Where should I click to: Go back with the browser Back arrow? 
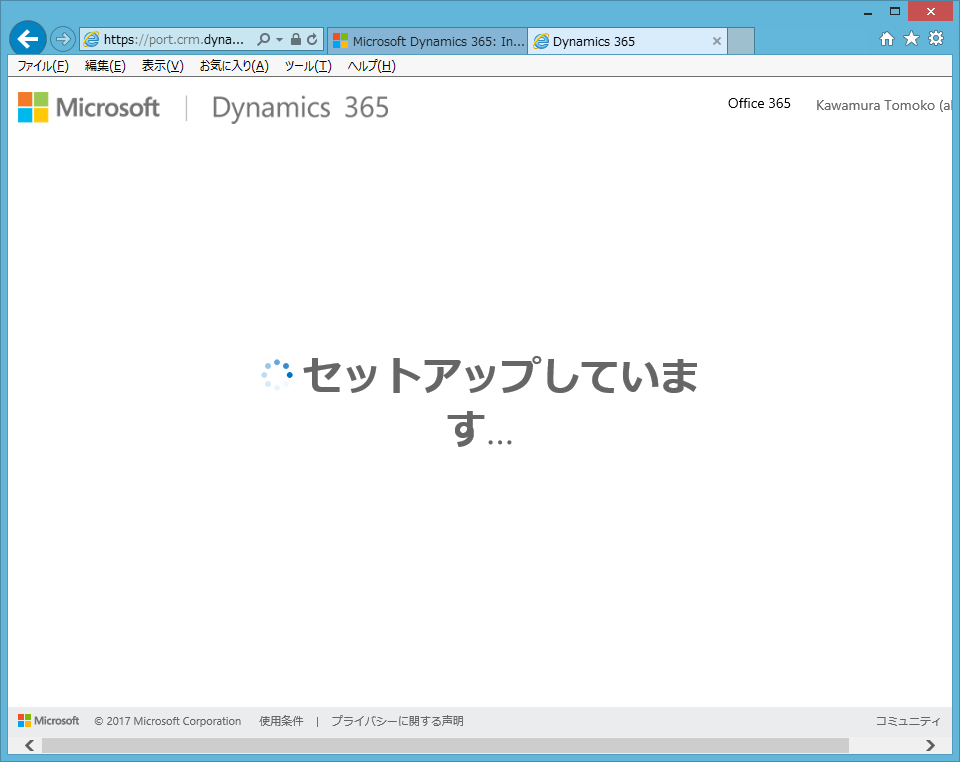(28, 39)
